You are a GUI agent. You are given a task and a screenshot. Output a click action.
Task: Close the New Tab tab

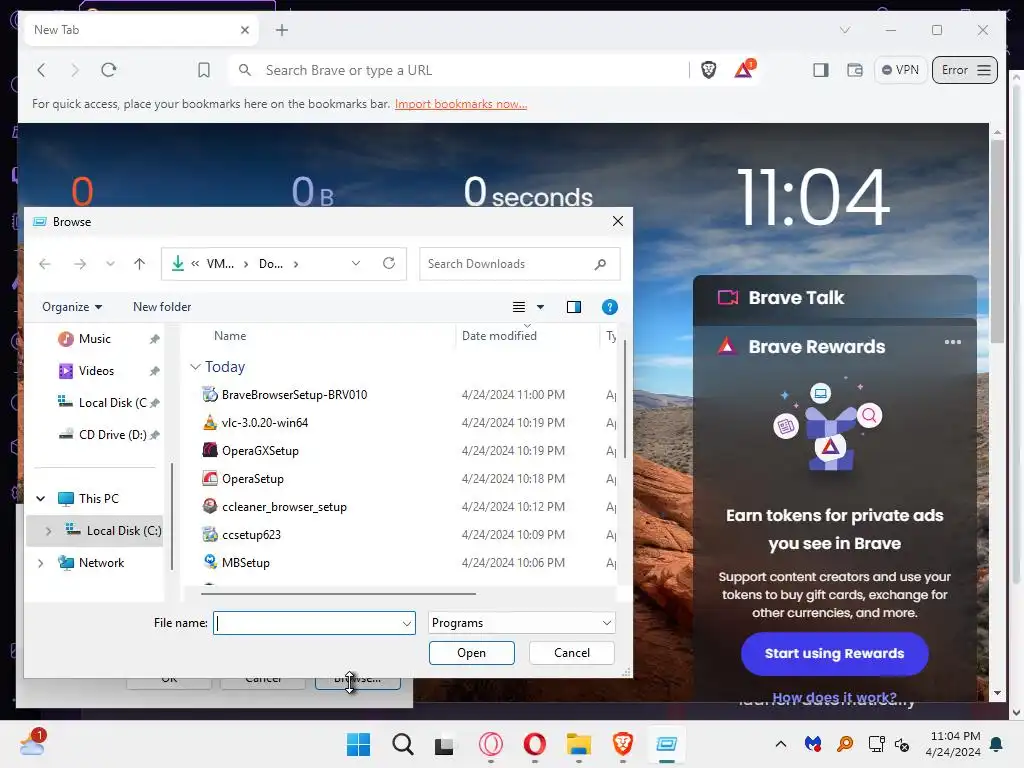coord(244,30)
